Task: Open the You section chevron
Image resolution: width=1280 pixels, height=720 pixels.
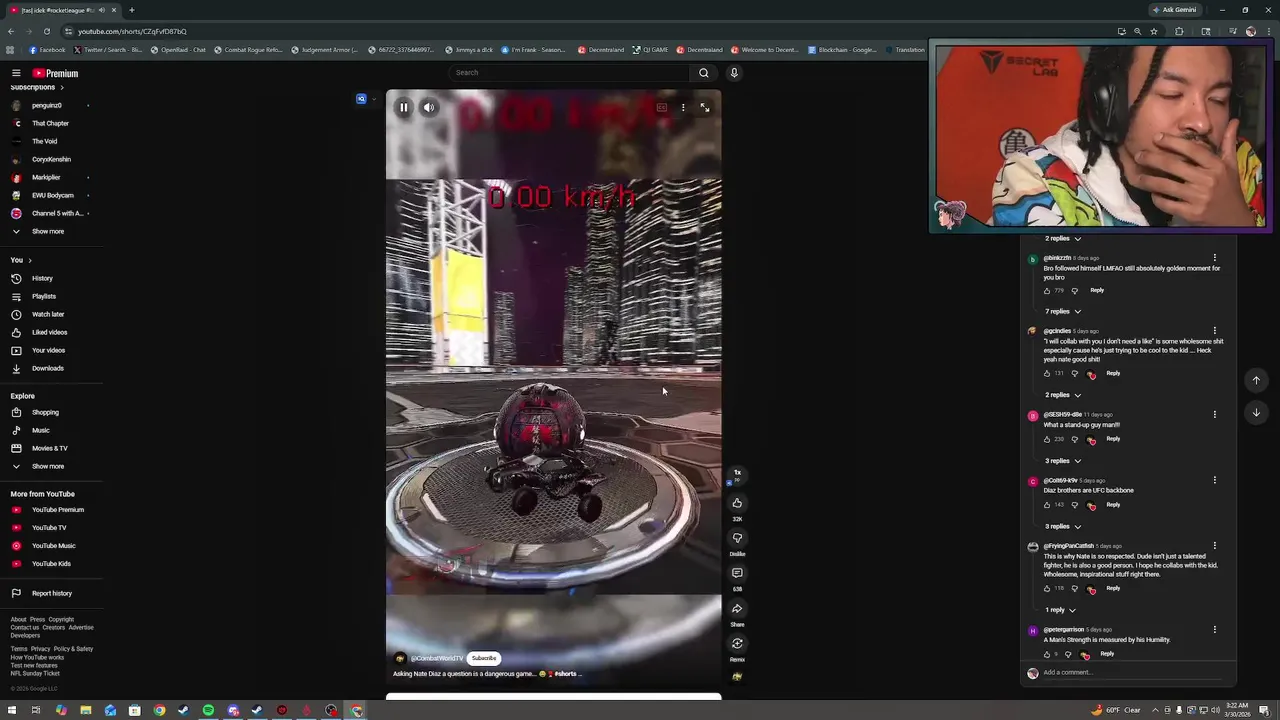Action: (x=29, y=260)
